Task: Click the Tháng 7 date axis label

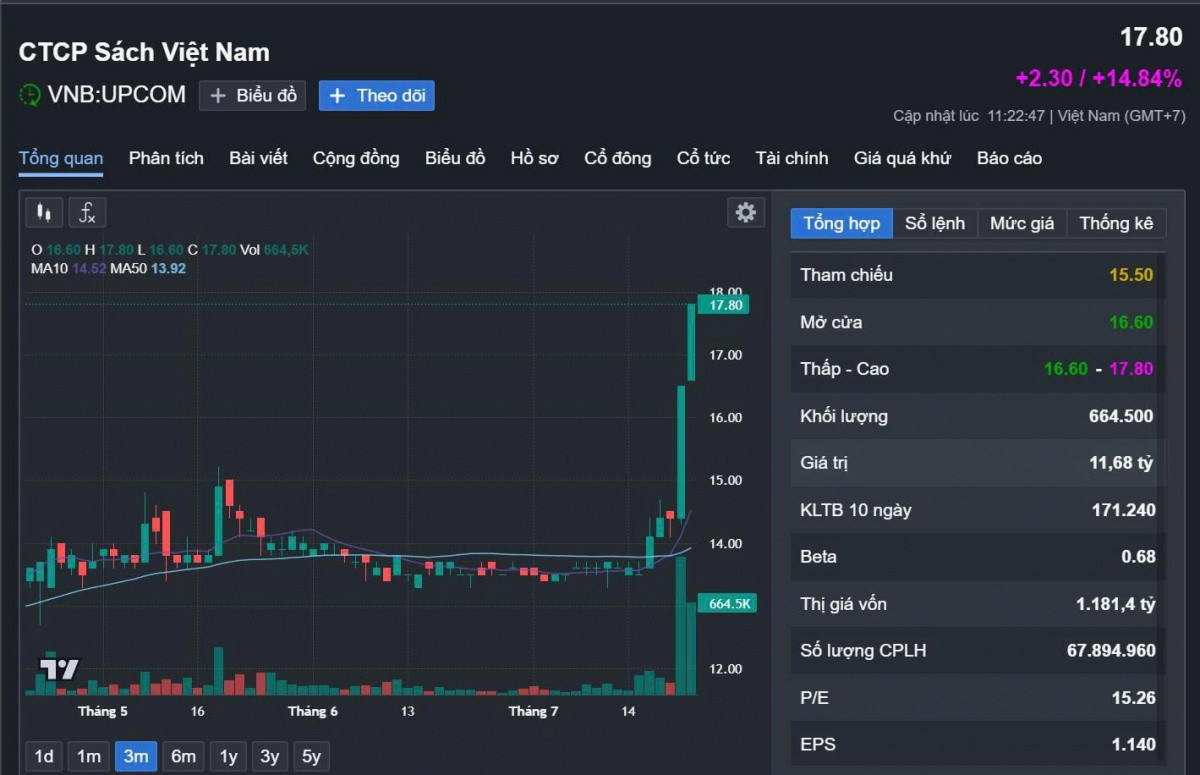Action: point(533,711)
